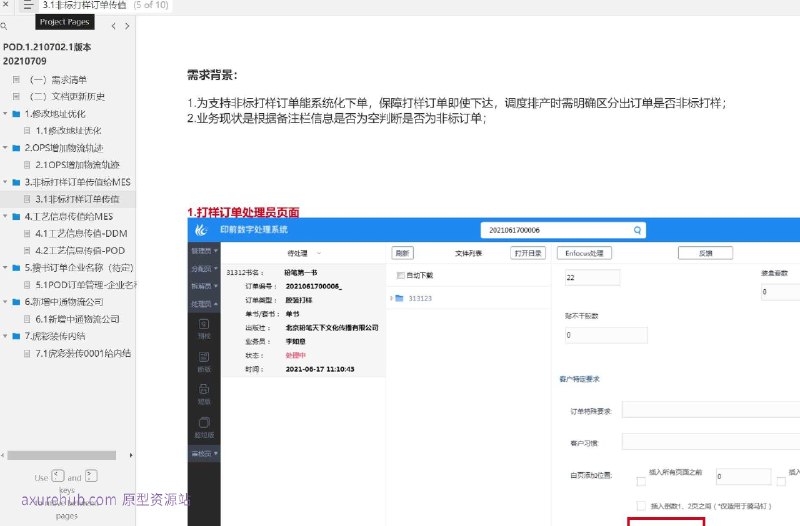Expand the 313123 folder arrow
800x526 pixels.
pyautogui.click(x=391, y=298)
